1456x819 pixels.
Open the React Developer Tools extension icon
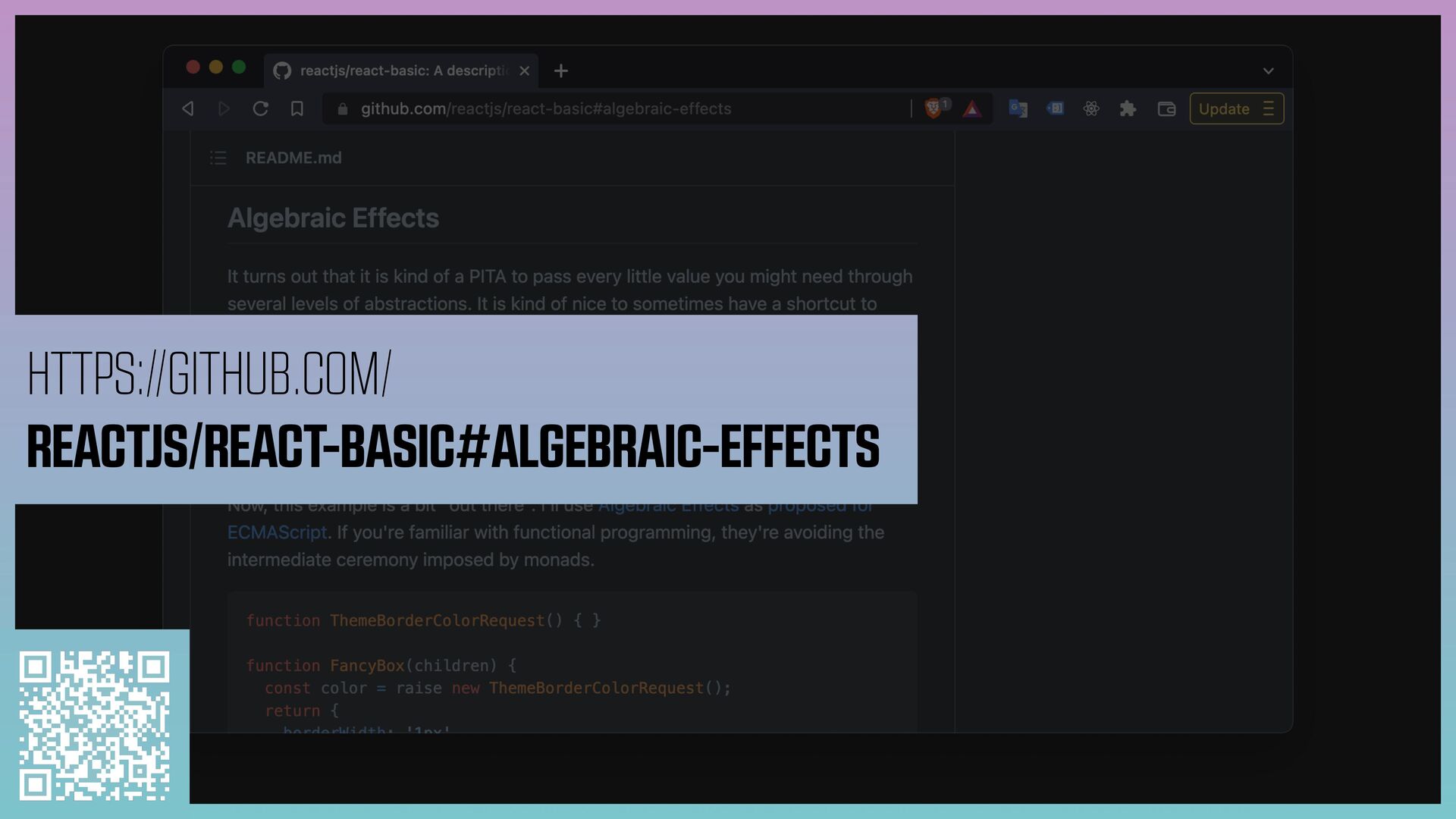(x=1091, y=108)
